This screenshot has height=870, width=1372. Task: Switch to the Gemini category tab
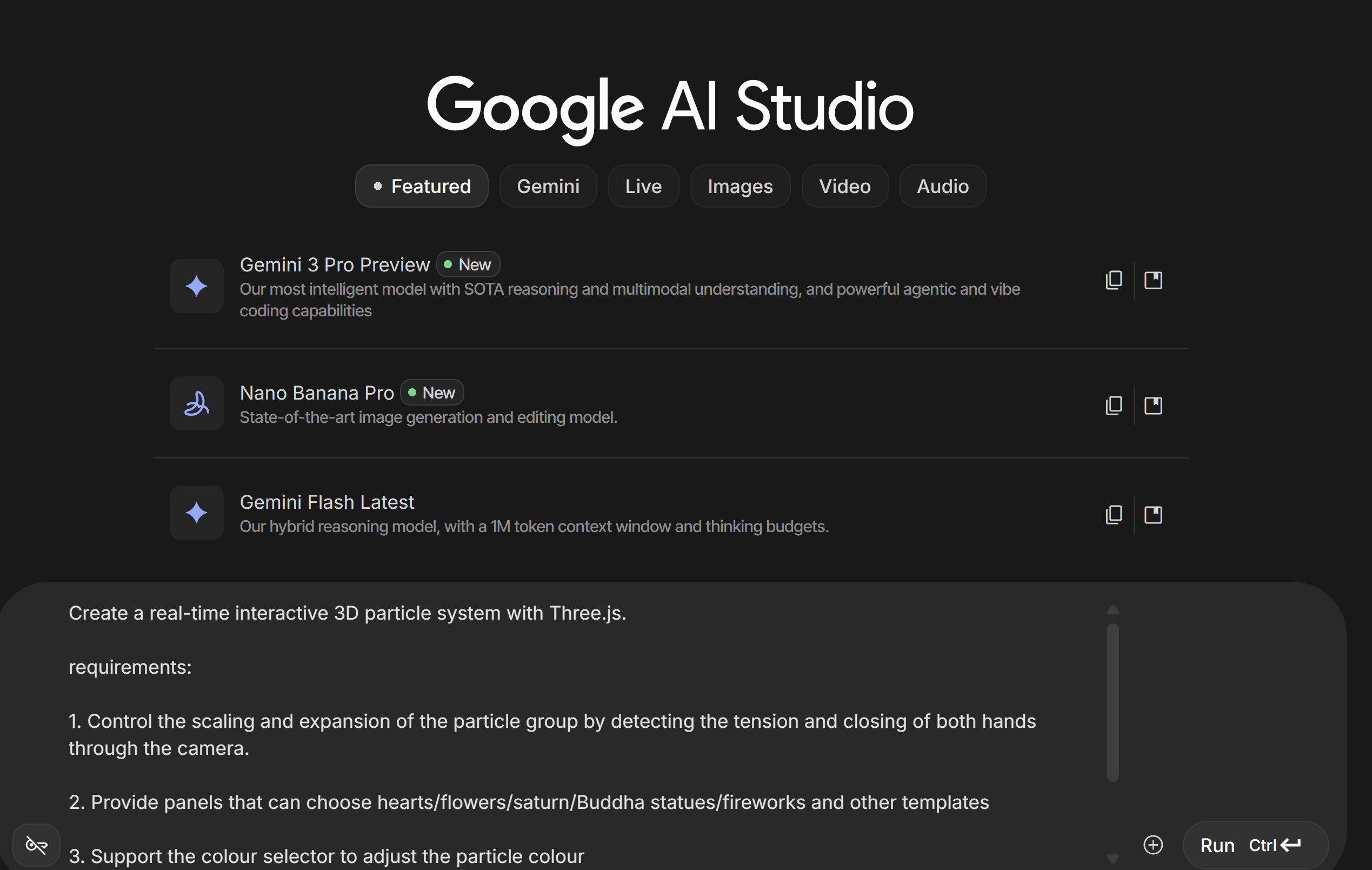point(548,187)
